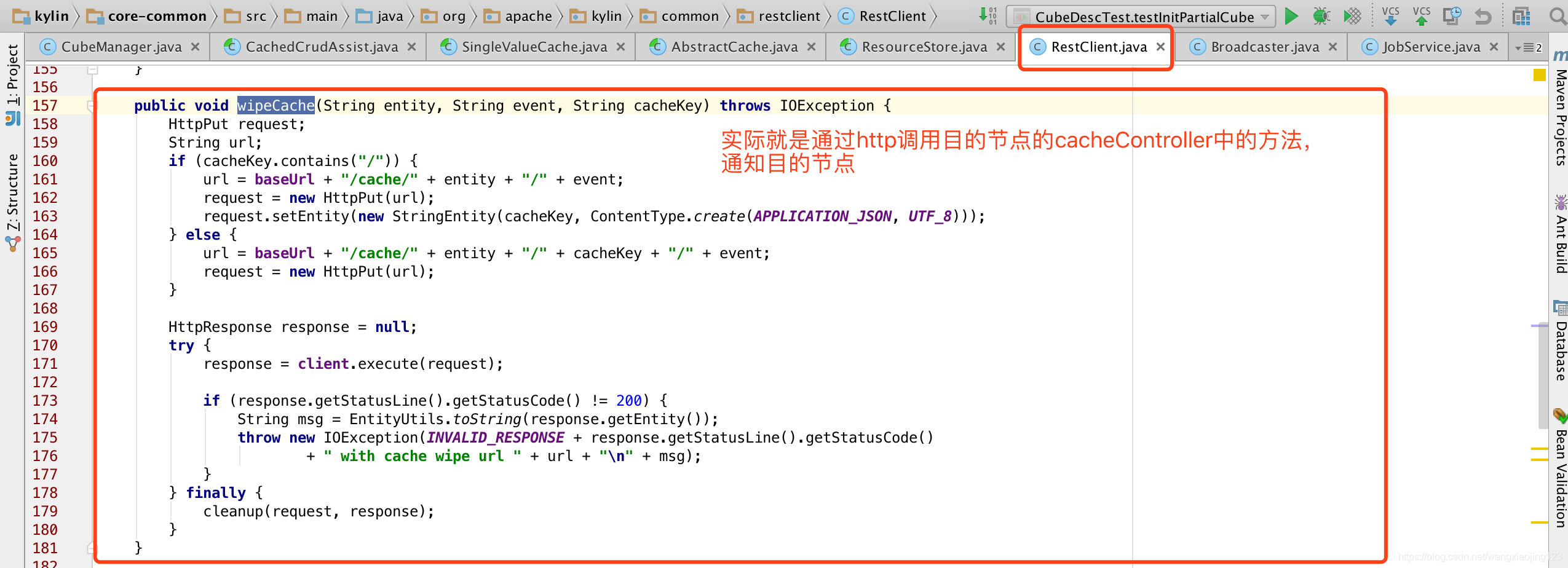Click fold end marker at line 181
Image resolution: width=1568 pixels, height=568 pixels.
click(x=92, y=548)
